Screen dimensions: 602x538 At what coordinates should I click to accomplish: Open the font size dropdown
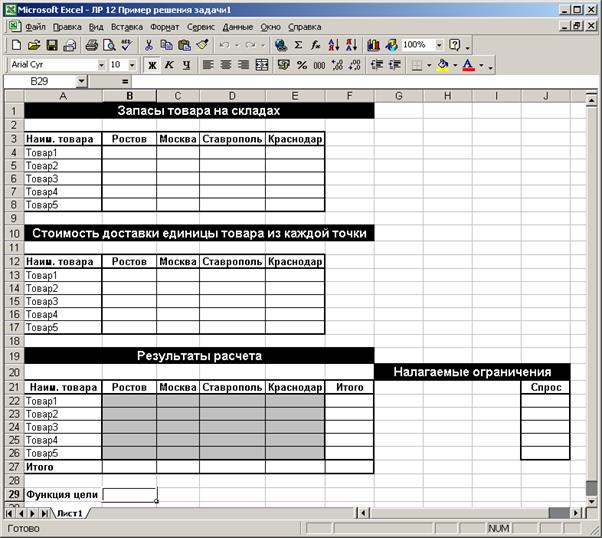tap(132, 65)
